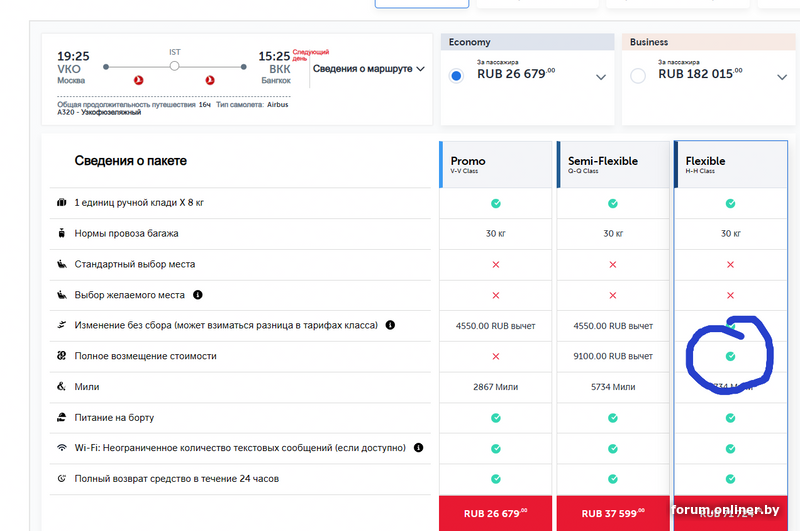Click info icon beside Изменение без сбора
This screenshot has height=531, width=800.
[390, 325]
